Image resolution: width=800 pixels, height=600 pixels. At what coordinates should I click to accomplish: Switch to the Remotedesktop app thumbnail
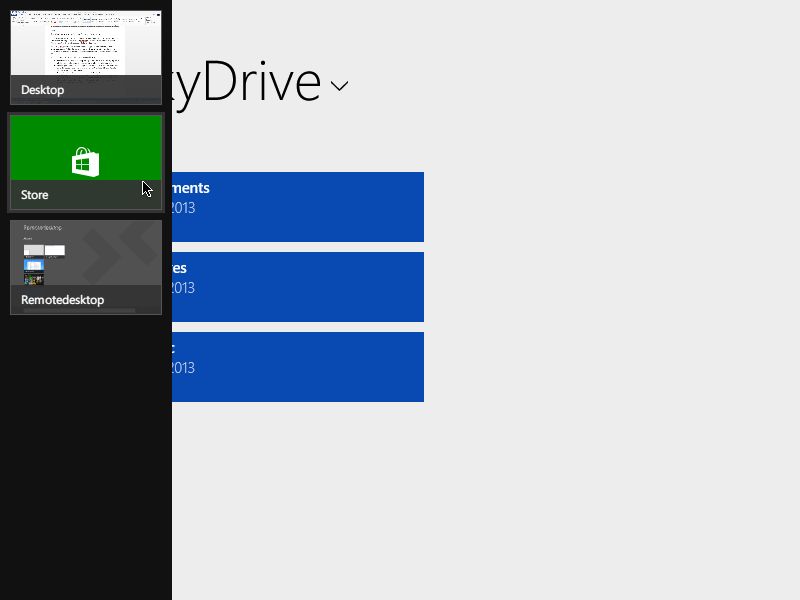[x=86, y=267]
